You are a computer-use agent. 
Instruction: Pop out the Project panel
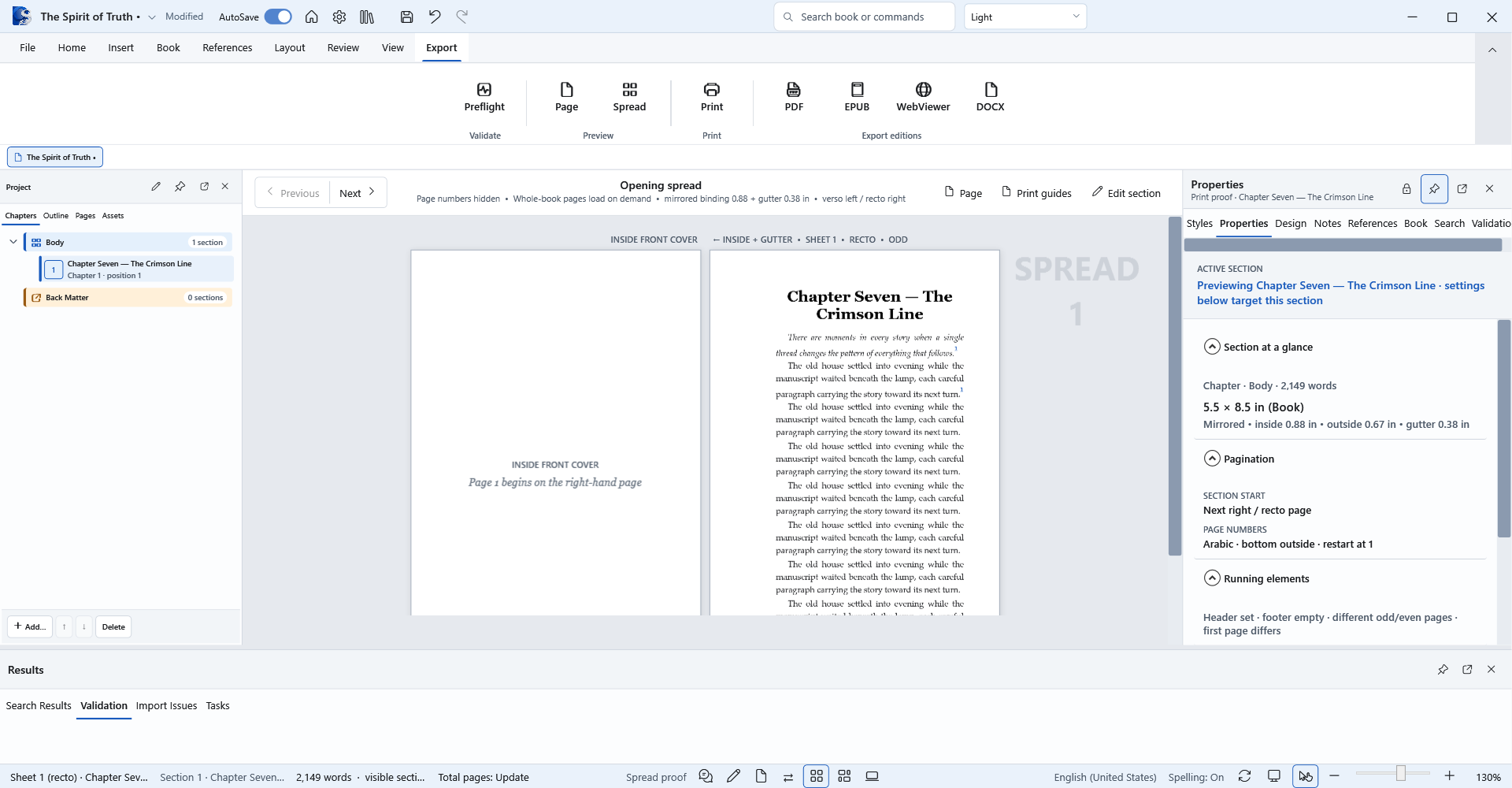[x=204, y=187]
